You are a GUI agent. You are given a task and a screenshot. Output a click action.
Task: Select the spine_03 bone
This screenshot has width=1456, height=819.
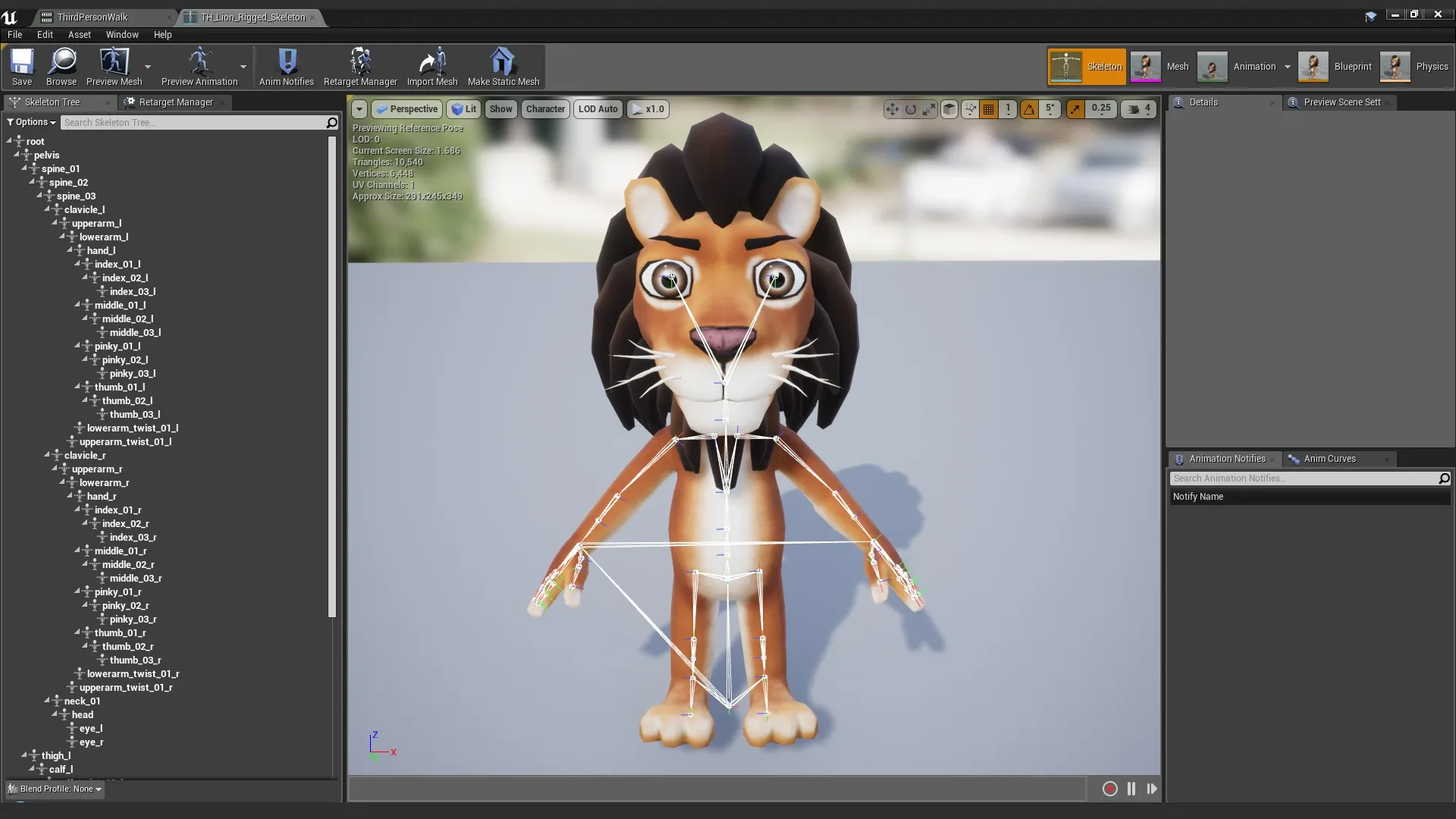(76, 196)
